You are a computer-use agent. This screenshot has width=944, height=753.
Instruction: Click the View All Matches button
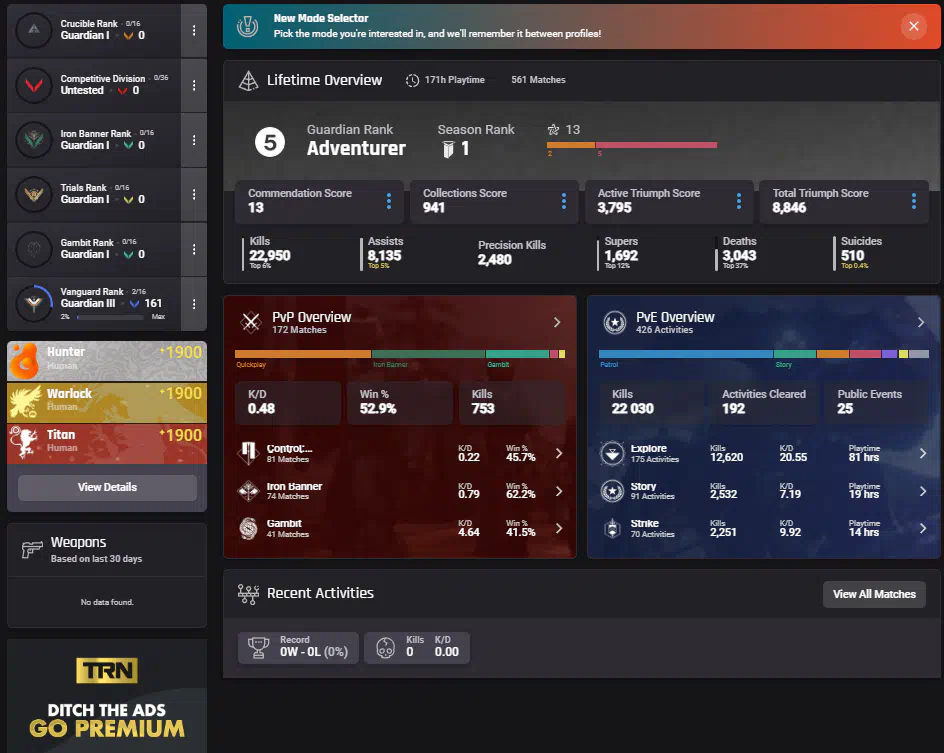pos(874,594)
